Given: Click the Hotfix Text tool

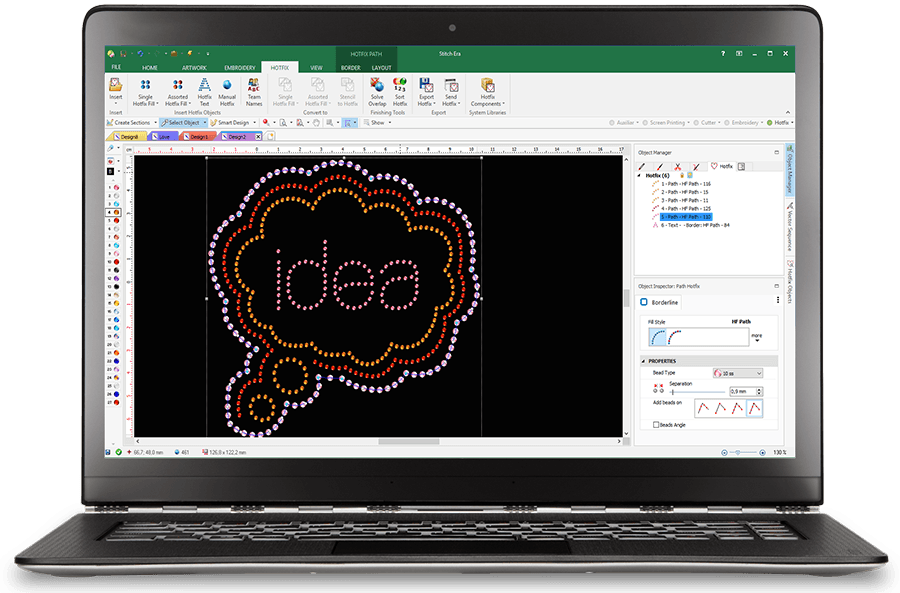Looking at the screenshot, I should (203, 91).
